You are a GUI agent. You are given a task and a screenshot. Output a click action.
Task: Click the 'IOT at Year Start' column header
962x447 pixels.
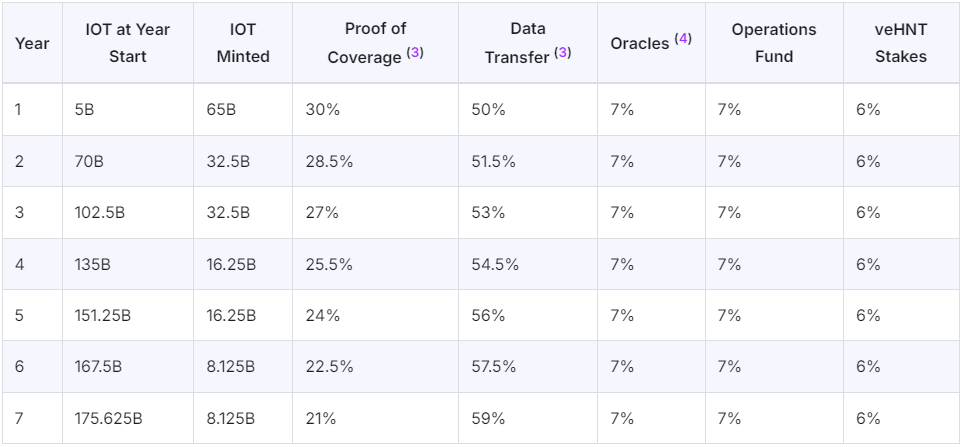(x=126, y=43)
